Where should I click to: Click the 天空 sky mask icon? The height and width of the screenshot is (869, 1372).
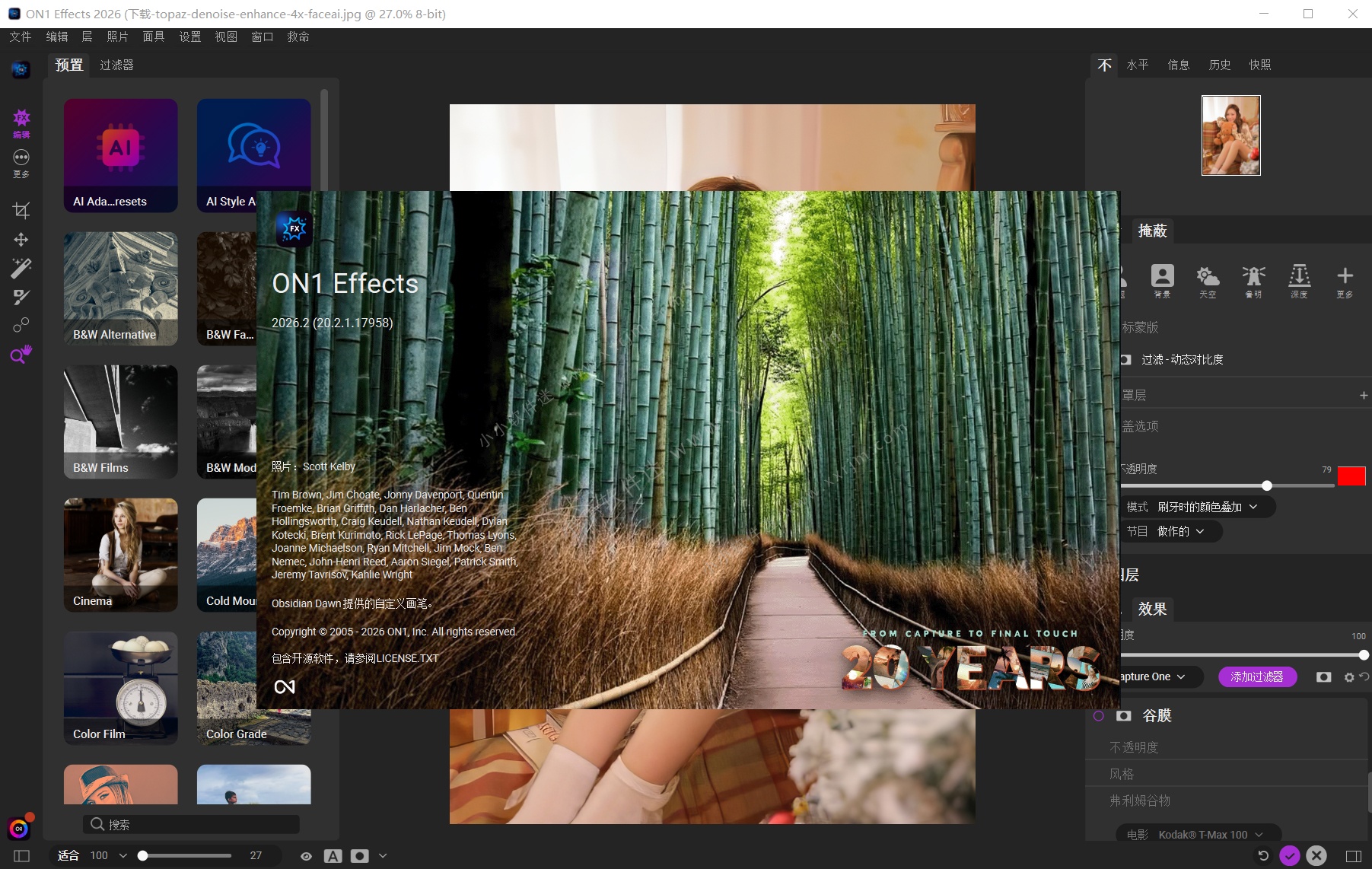coord(1208,276)
